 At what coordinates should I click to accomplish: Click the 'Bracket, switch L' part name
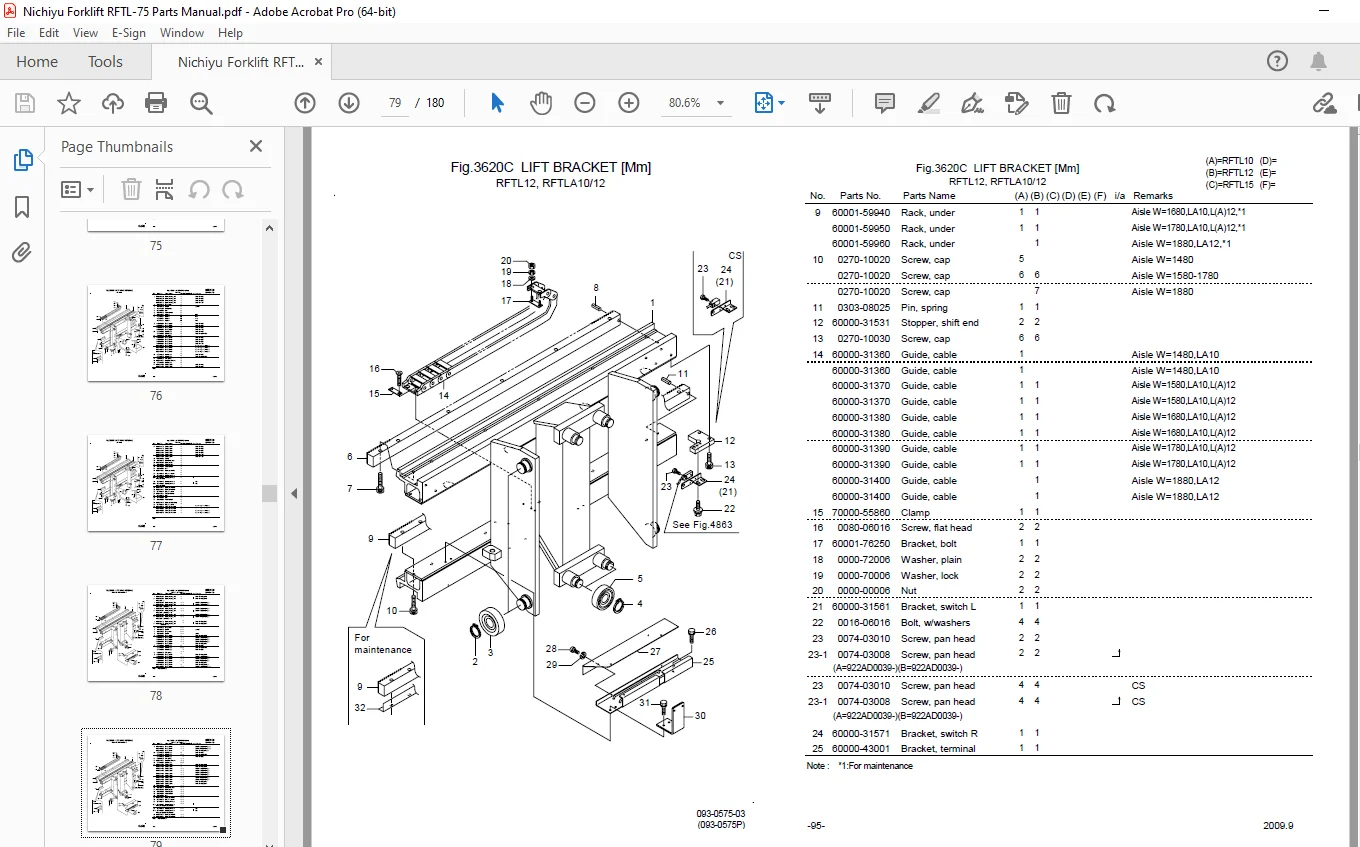(938, 607)
